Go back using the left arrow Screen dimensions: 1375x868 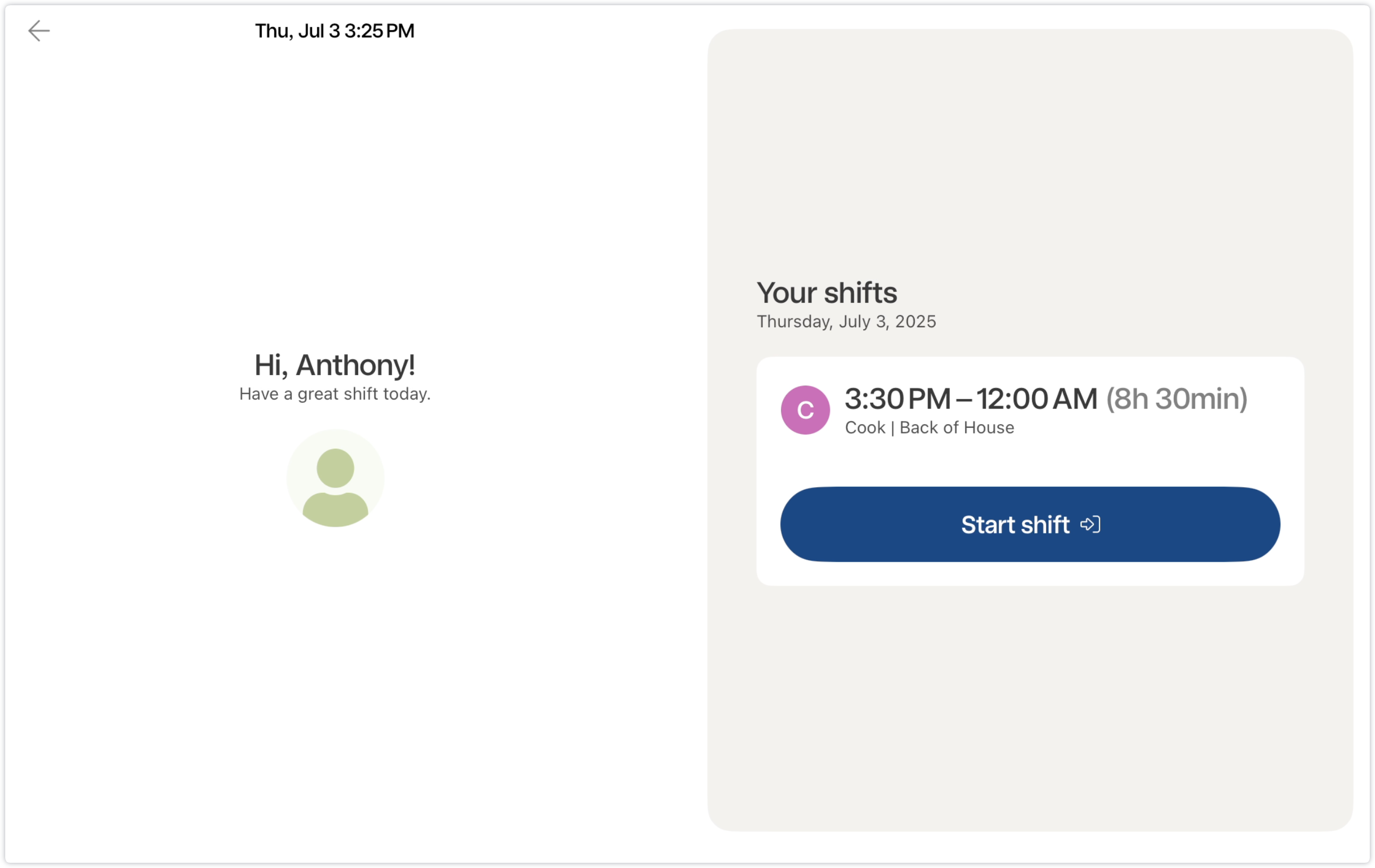tap(39, 31)
